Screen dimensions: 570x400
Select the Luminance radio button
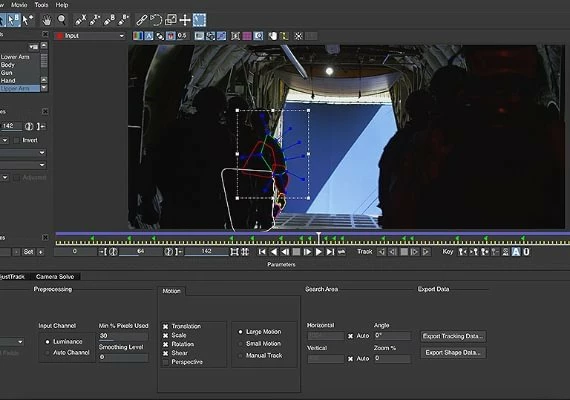(47, 342)
